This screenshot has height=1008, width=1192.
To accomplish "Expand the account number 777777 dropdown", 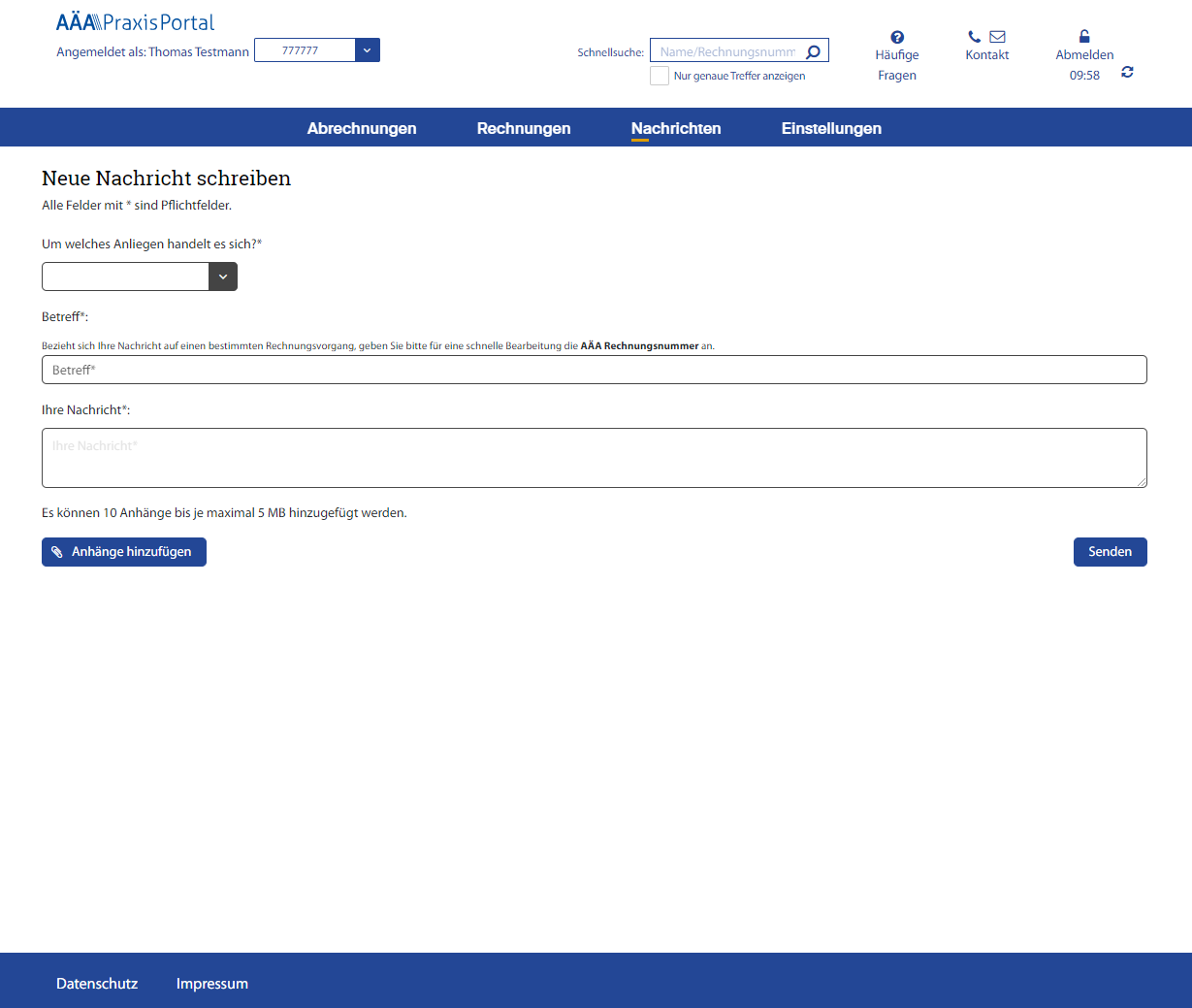I will click(367, 50).
